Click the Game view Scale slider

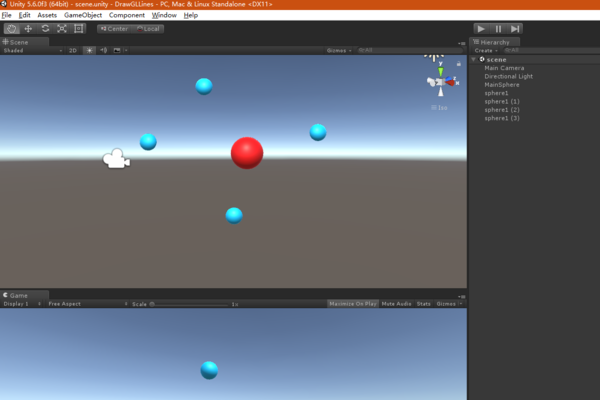point(190,303)
